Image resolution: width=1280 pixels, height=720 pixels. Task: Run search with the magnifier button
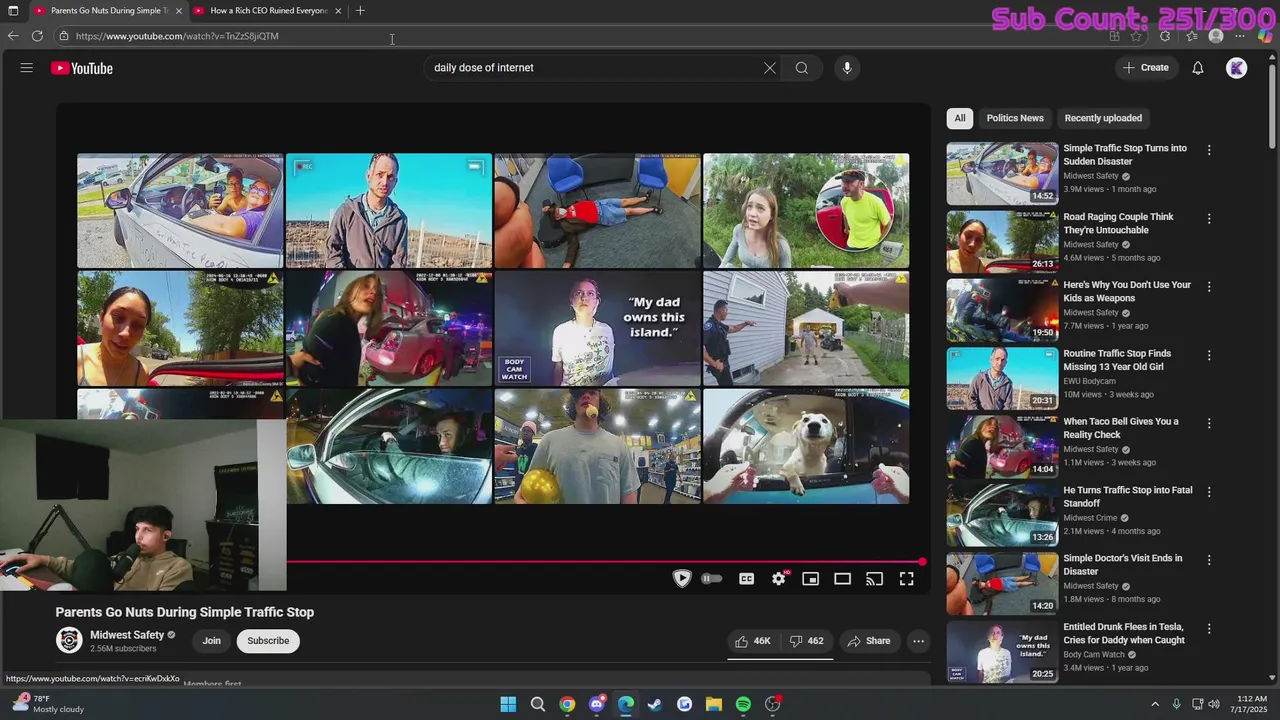click(x=801, y=68)
